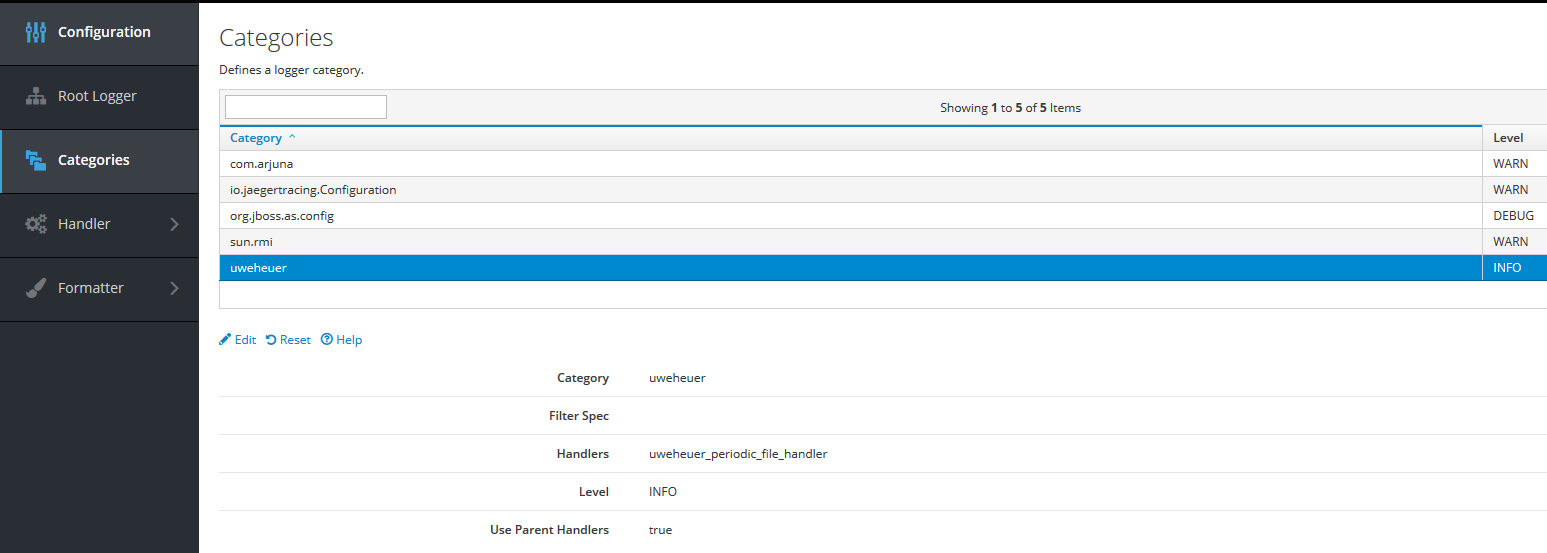Image resolution: width=1547 pixels, height=553 pixels.
Task: Click the Root Logger hierarchy icon
Action: [x=36, y=96]
